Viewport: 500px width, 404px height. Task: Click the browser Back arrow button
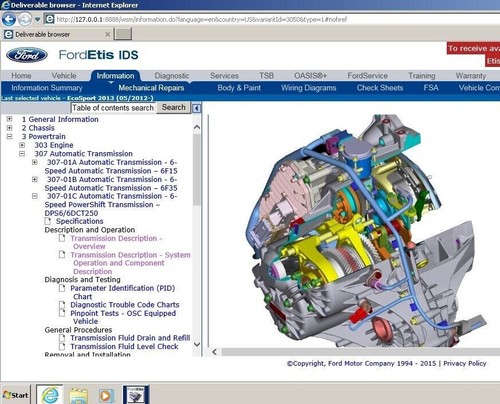click(x=9, y=19)
